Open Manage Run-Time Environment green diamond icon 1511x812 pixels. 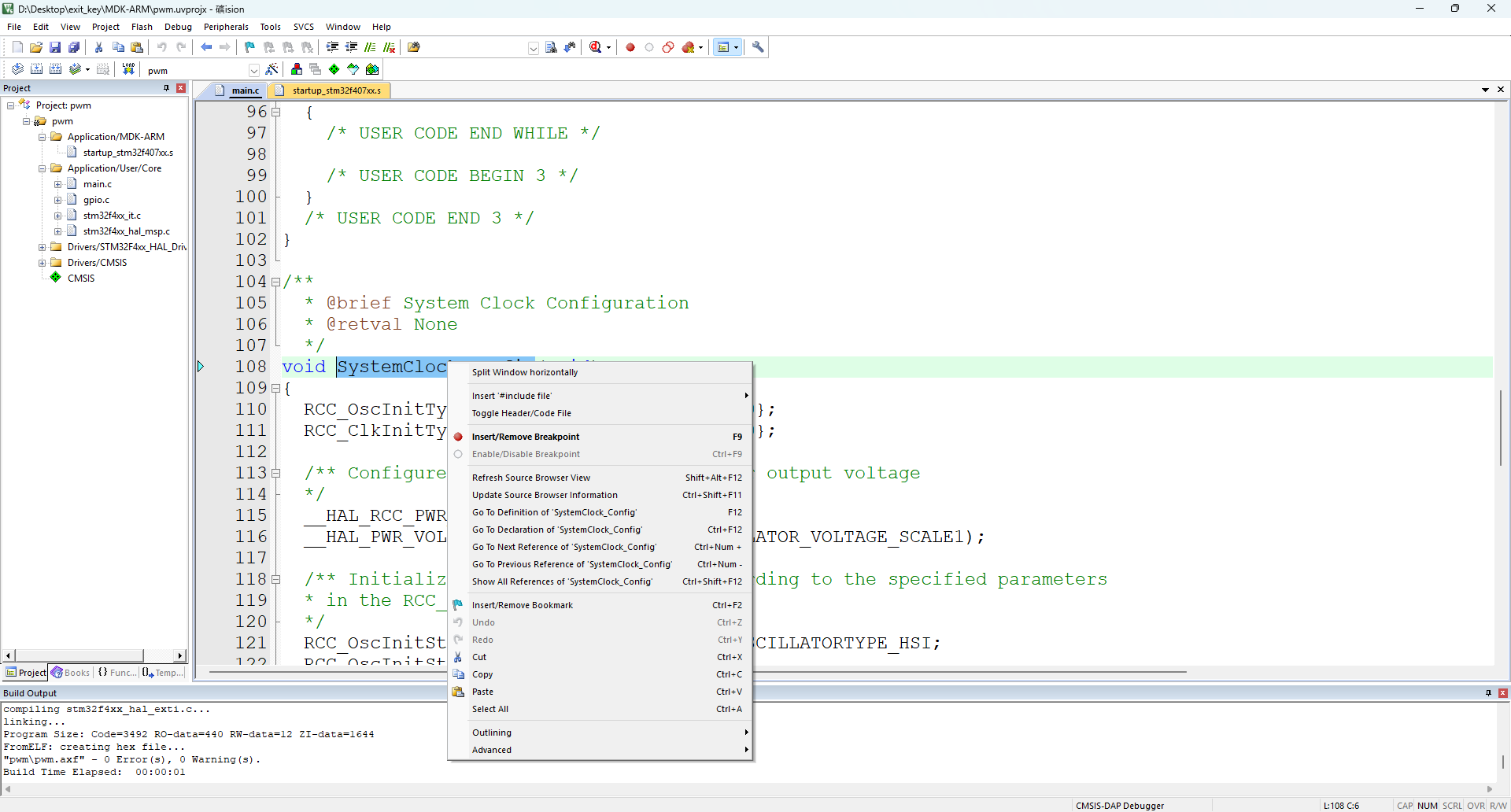334,69
